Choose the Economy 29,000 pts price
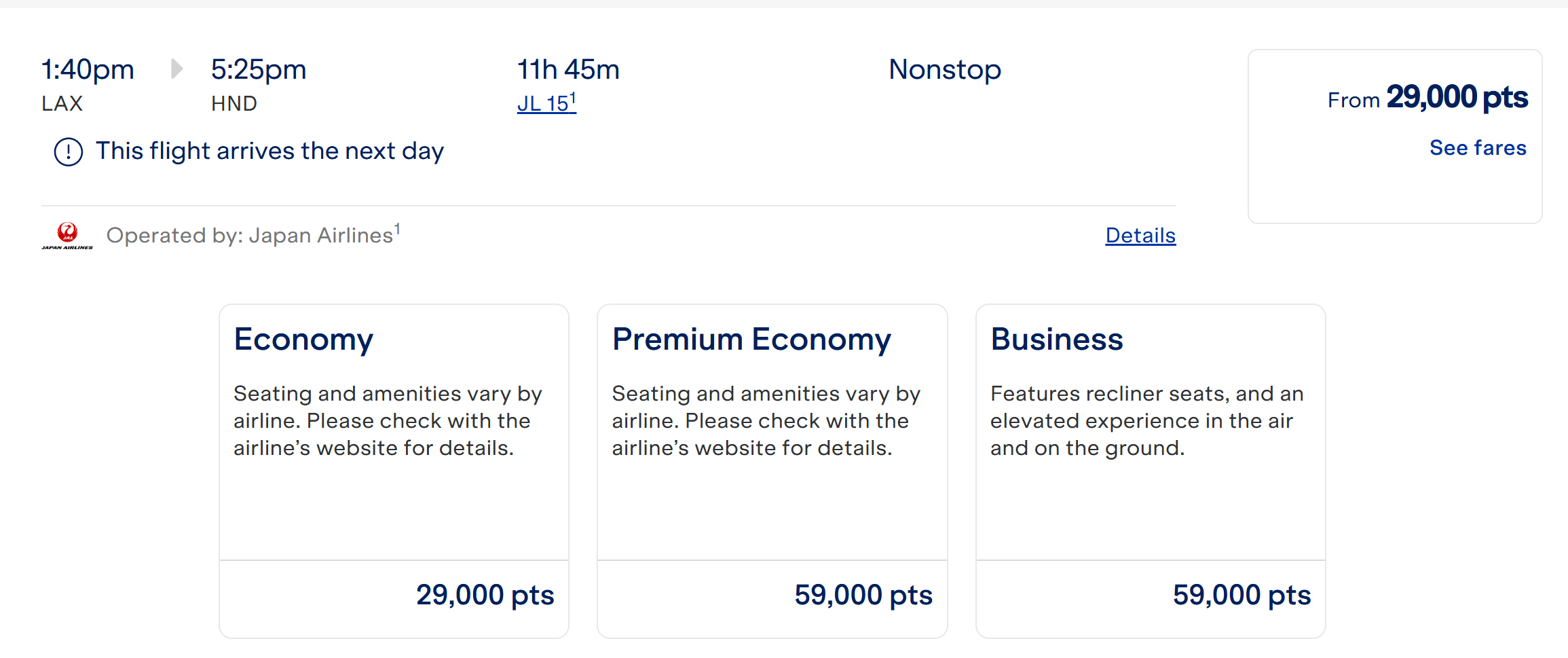Screen dimensions: 1568x658 tap(485, 596)
